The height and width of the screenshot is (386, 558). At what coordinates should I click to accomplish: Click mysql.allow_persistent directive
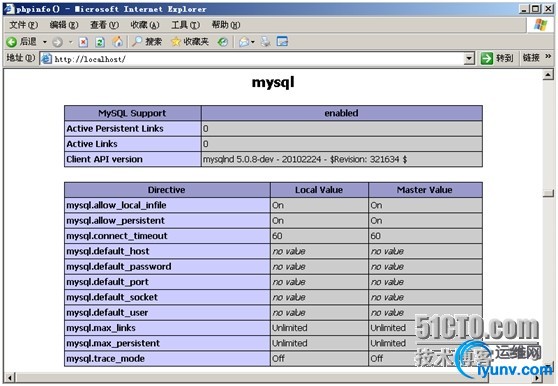[x=116, y=221]
